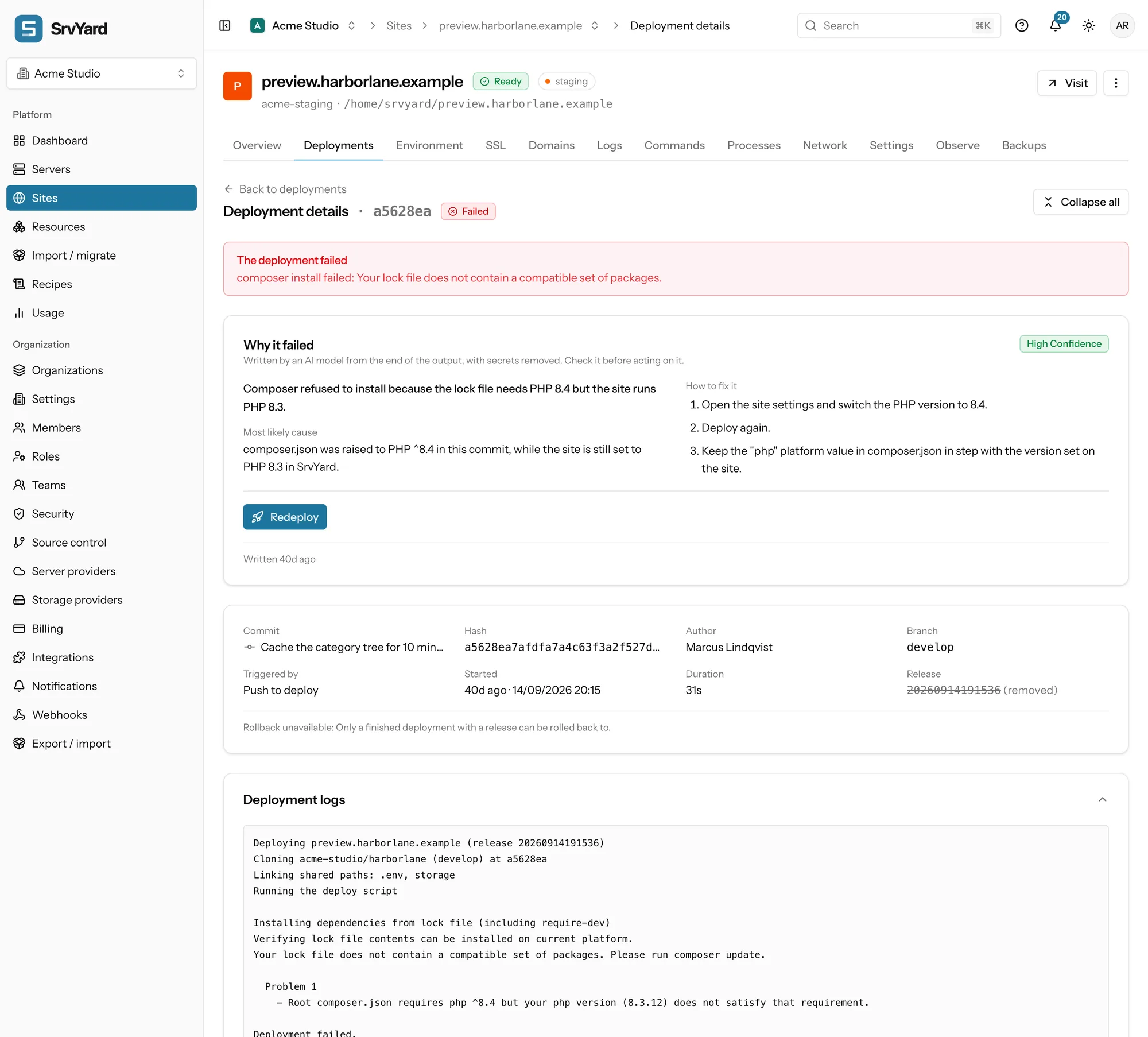The height and width of the screenshot is (1037, 1148).
Task: Open Members in the sidebar
Action: pos(102,428)
